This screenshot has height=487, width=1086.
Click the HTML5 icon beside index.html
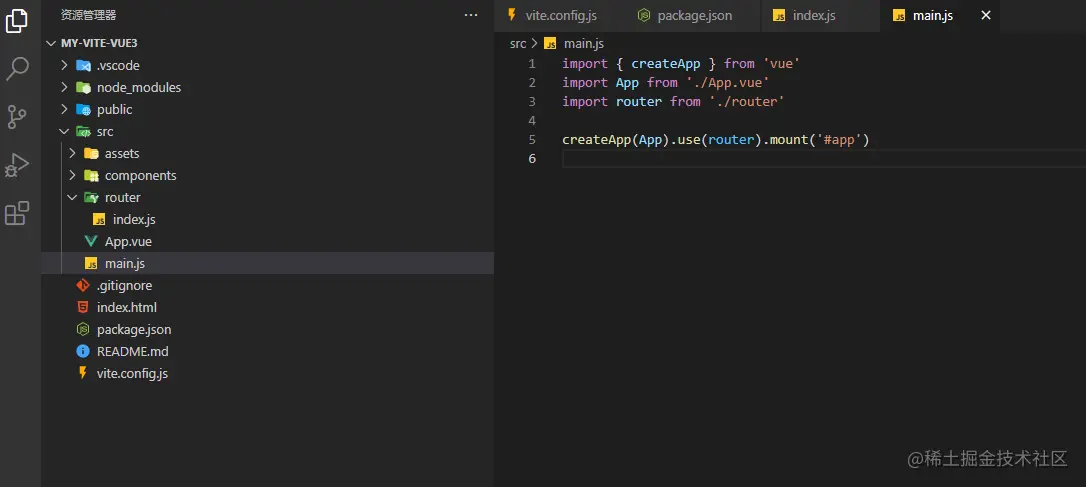pos(83,308)
